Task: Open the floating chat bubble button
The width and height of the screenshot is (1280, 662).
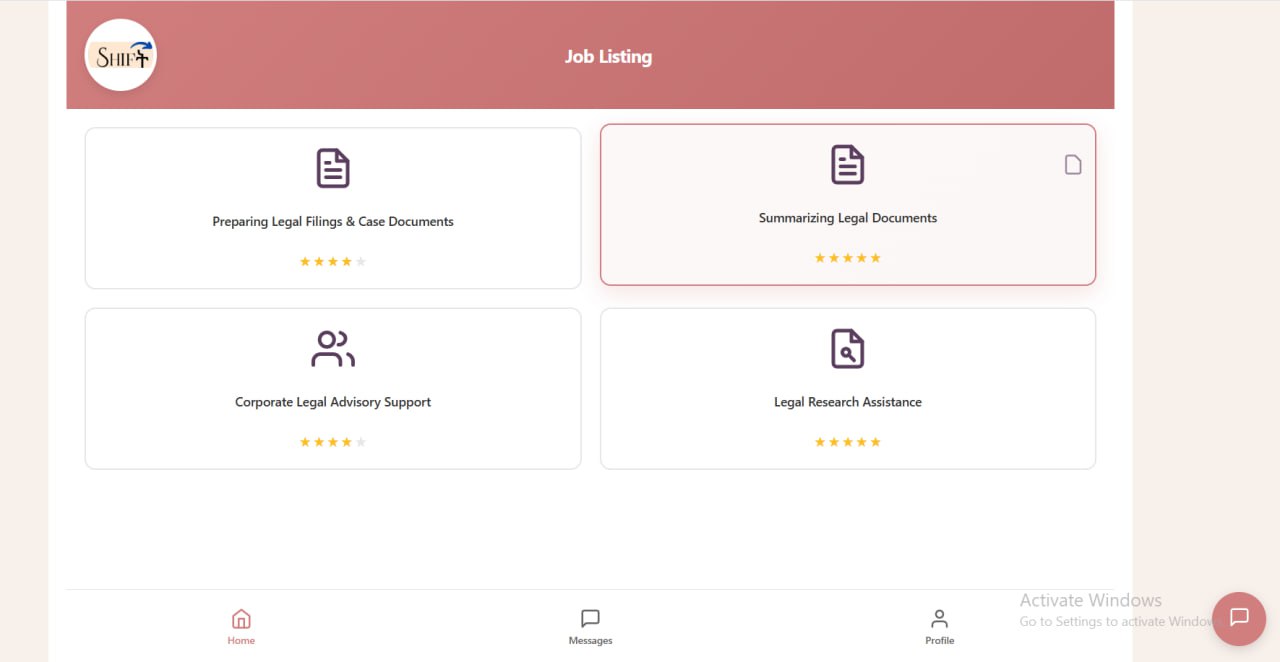Action: click(x=1238, y=618)
